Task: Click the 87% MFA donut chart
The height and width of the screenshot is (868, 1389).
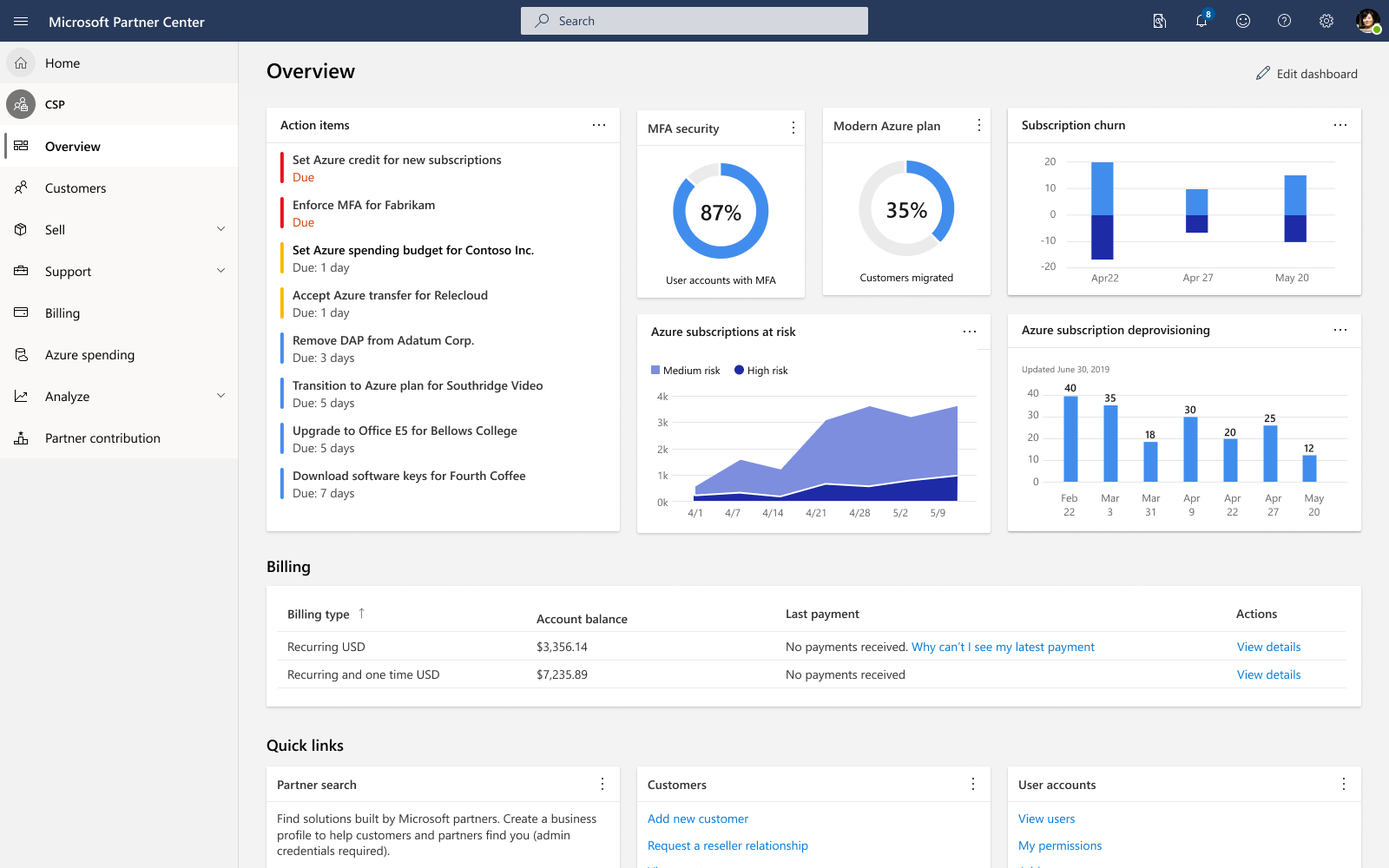Action: 721,211
